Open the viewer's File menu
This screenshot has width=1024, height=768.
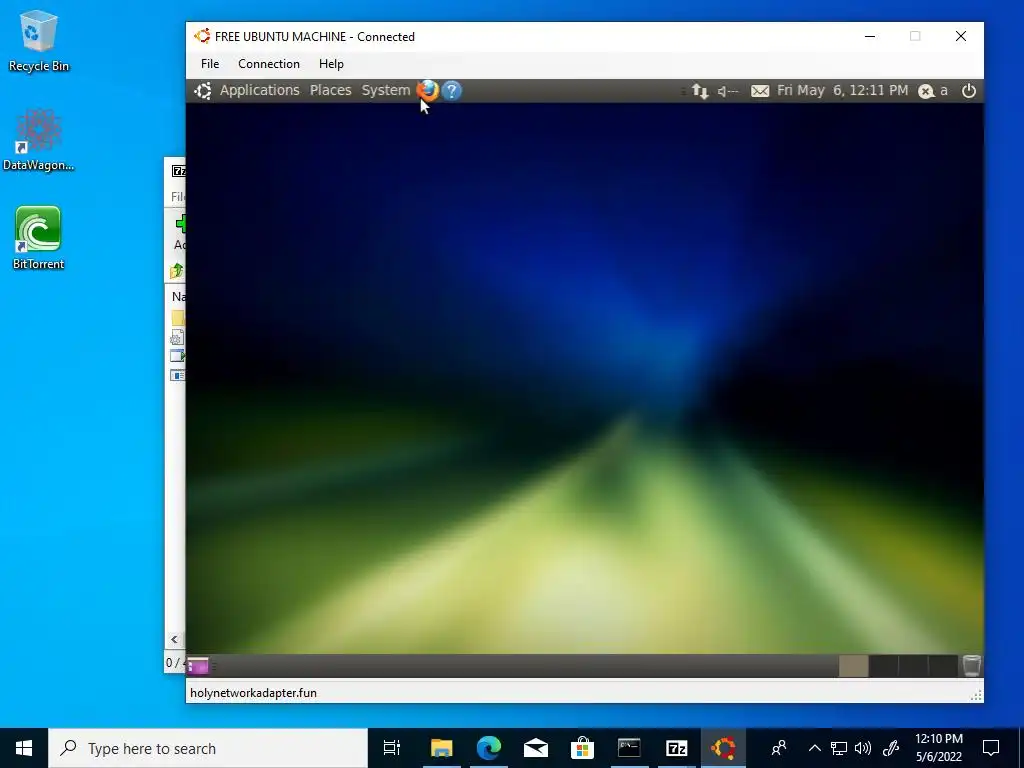tap(210, 63)
